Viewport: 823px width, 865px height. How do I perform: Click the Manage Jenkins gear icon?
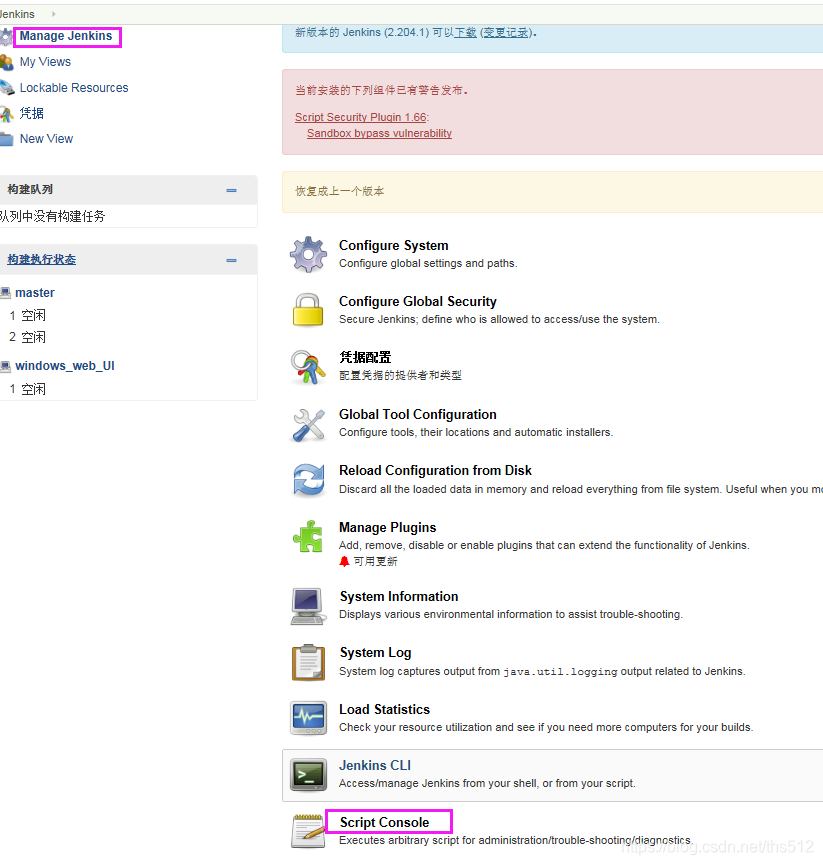click(6, 38)
